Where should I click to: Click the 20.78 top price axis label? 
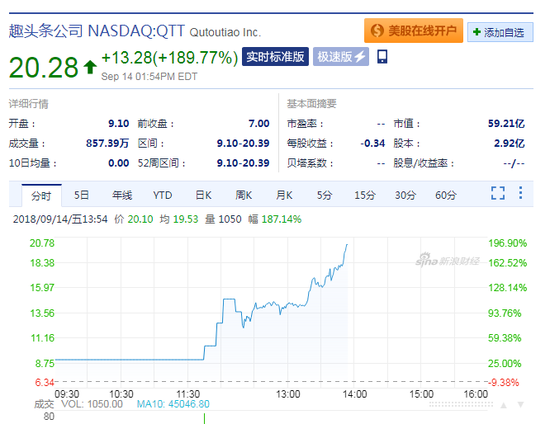(x=42, y=243)
